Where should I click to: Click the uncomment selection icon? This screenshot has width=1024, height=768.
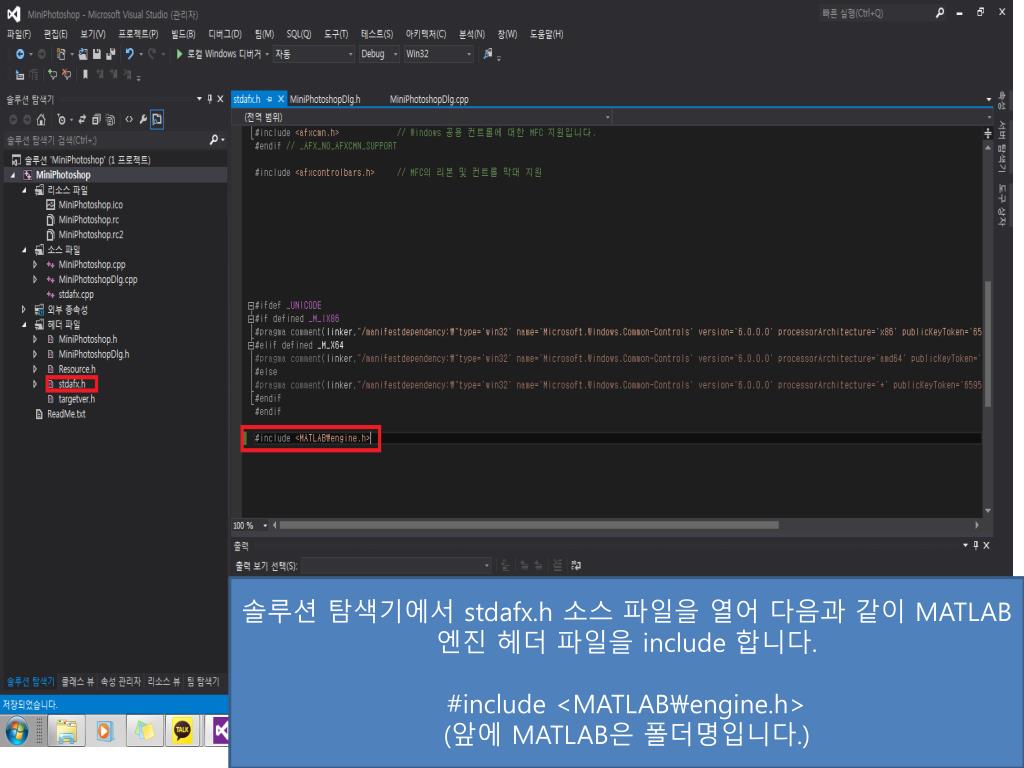coord(67,75)
